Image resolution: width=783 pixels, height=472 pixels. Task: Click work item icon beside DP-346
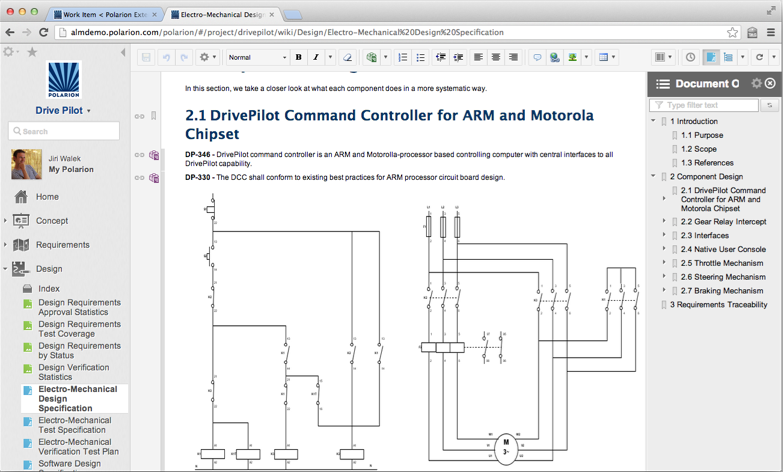pyautogui.click(x=154, y=155)
